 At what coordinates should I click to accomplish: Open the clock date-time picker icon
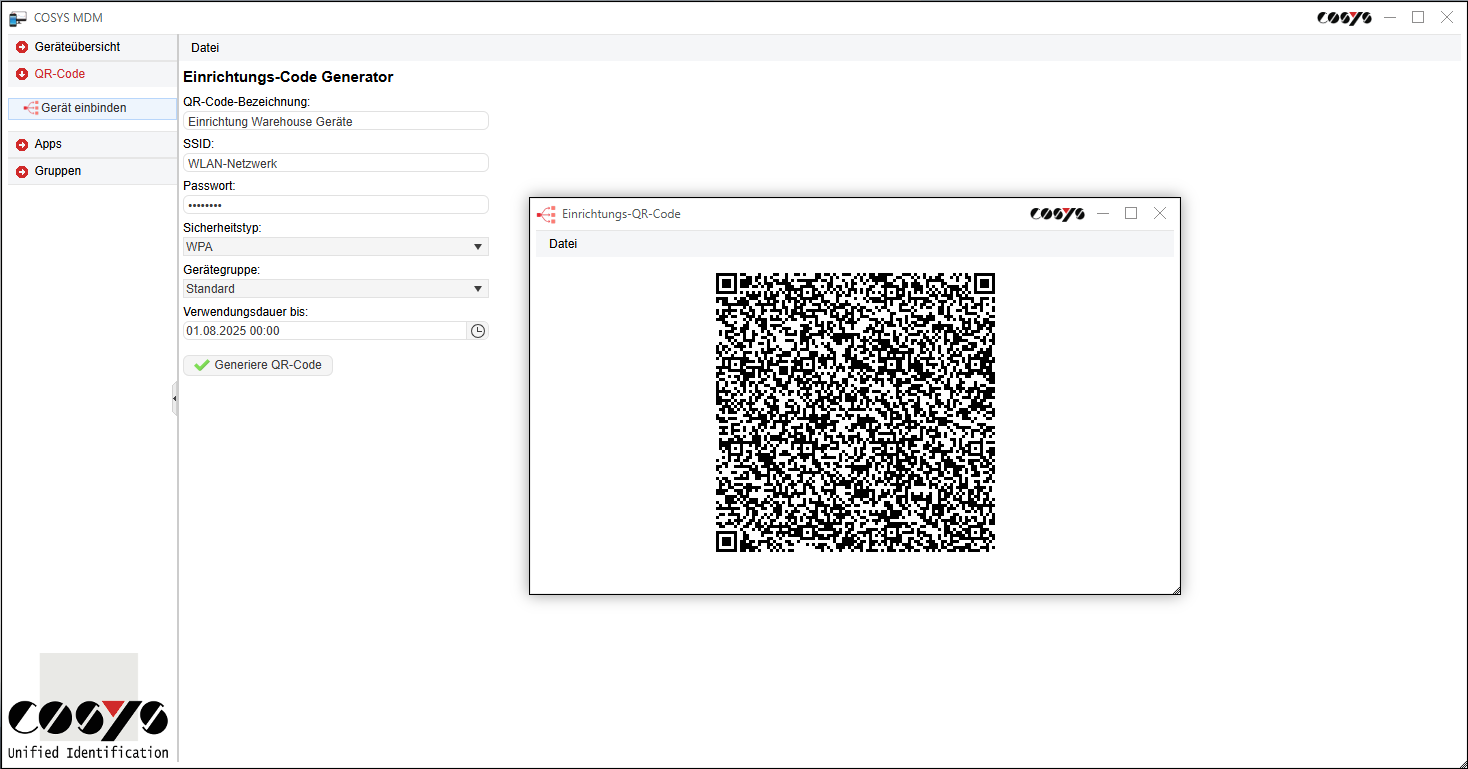point(478,331)
